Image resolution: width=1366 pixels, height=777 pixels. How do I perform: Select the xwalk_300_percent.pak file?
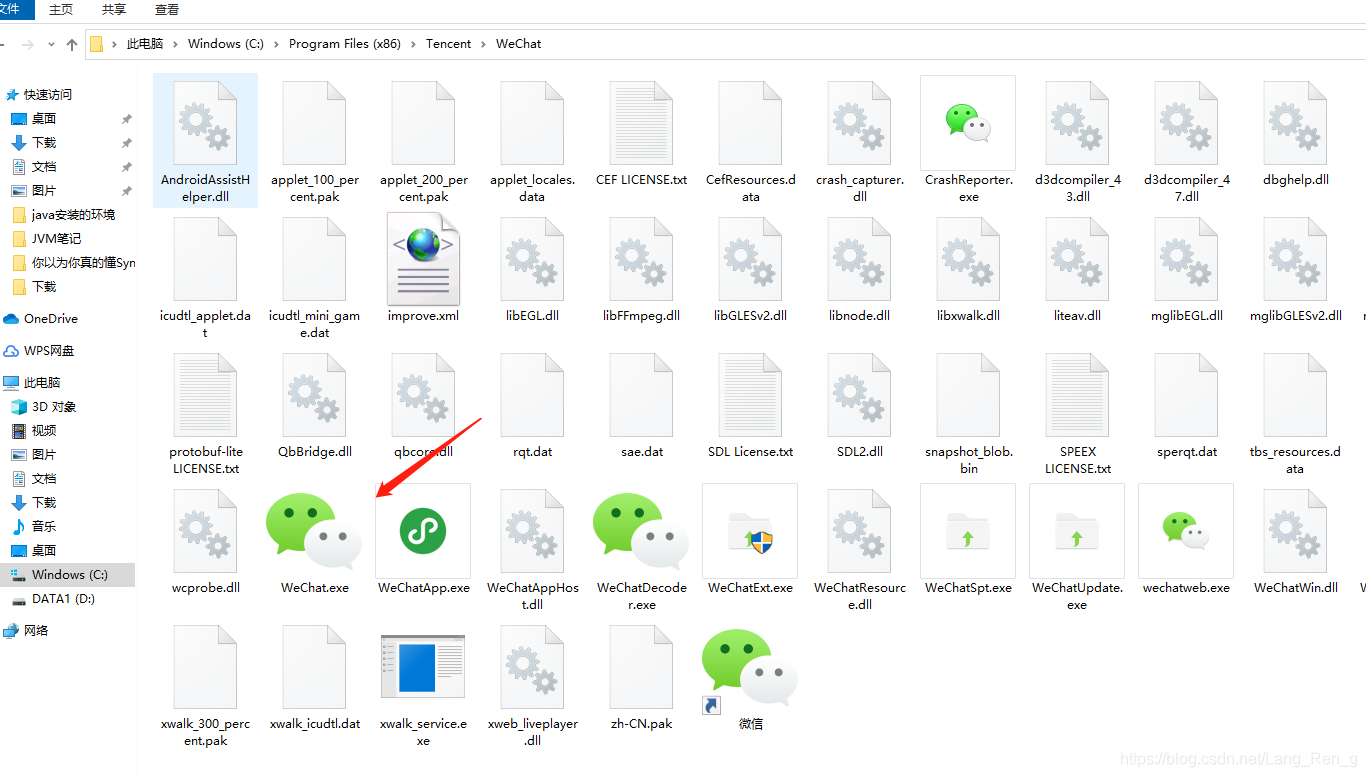(x=205, y=685)
